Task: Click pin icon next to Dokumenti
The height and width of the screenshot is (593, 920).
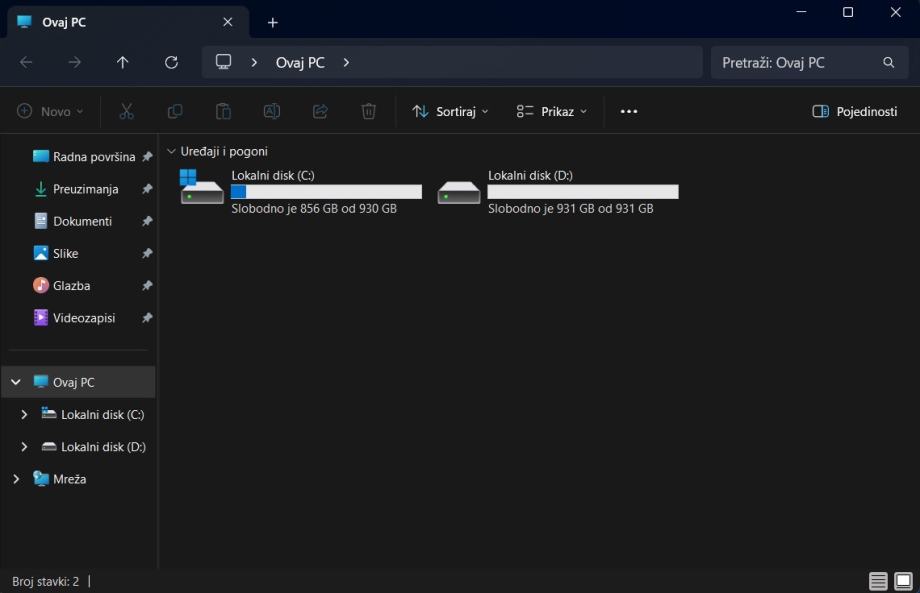Action: click(x=147, y=221)
